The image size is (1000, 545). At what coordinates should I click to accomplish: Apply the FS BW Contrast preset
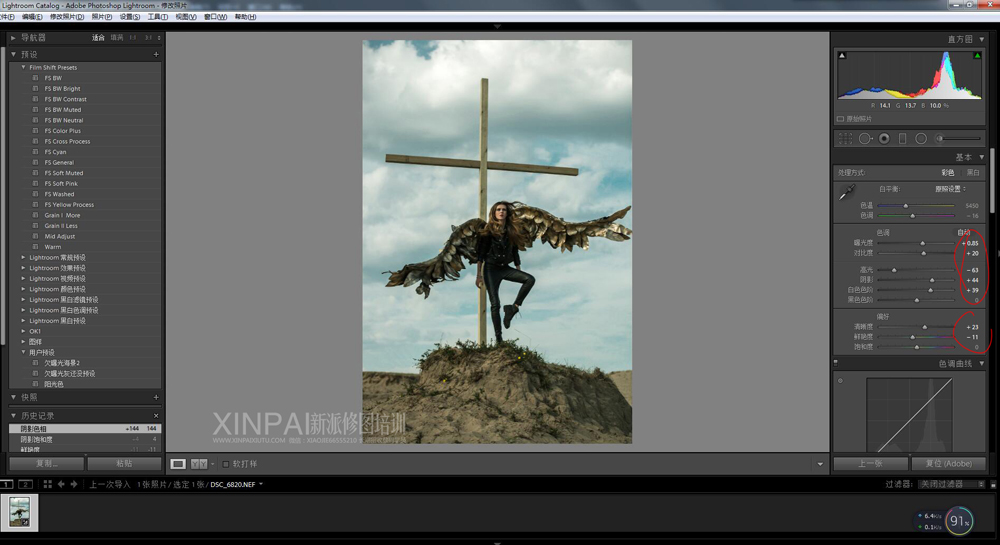(65, 99)
